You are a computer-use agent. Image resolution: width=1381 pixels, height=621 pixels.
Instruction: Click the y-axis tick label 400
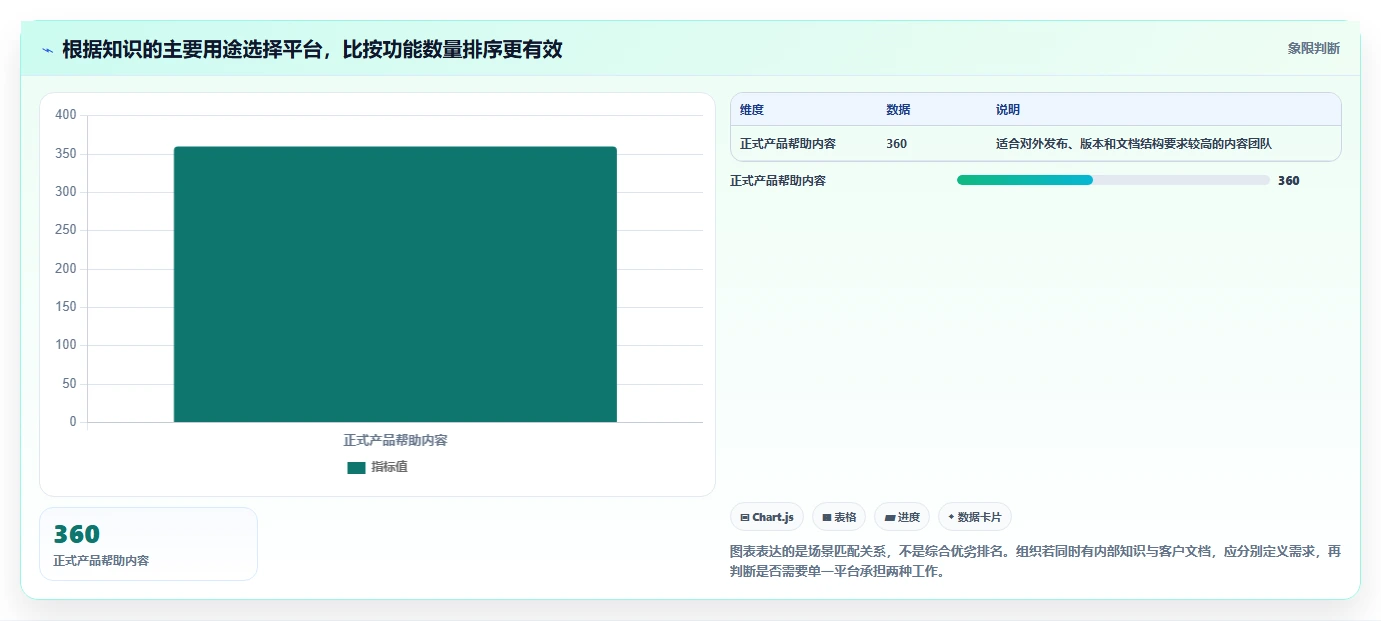66,115
